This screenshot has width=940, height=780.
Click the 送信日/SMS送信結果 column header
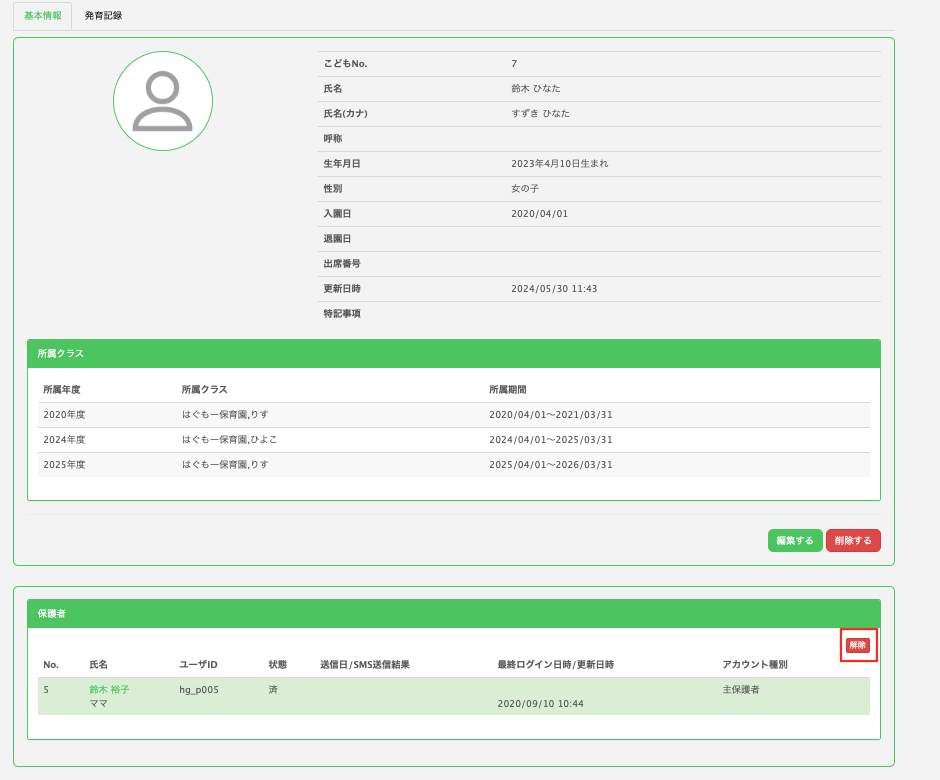tap(365, 664)
